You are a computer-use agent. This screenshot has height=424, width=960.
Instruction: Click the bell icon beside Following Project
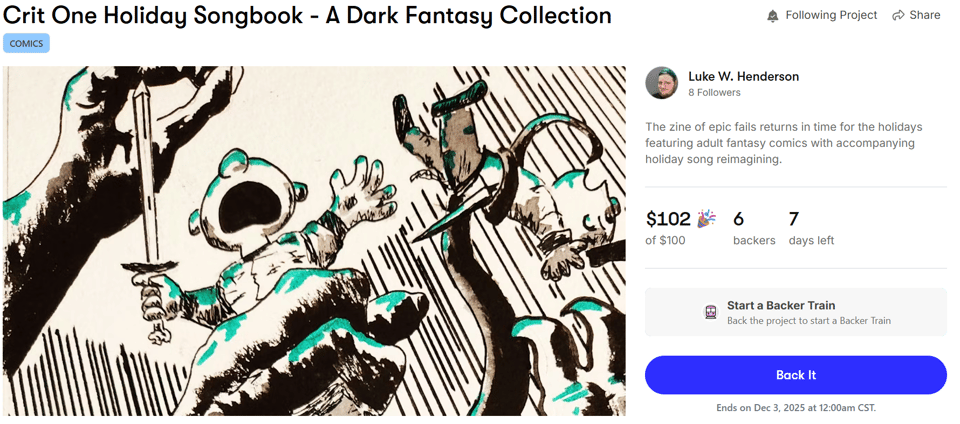coord(772,16)
